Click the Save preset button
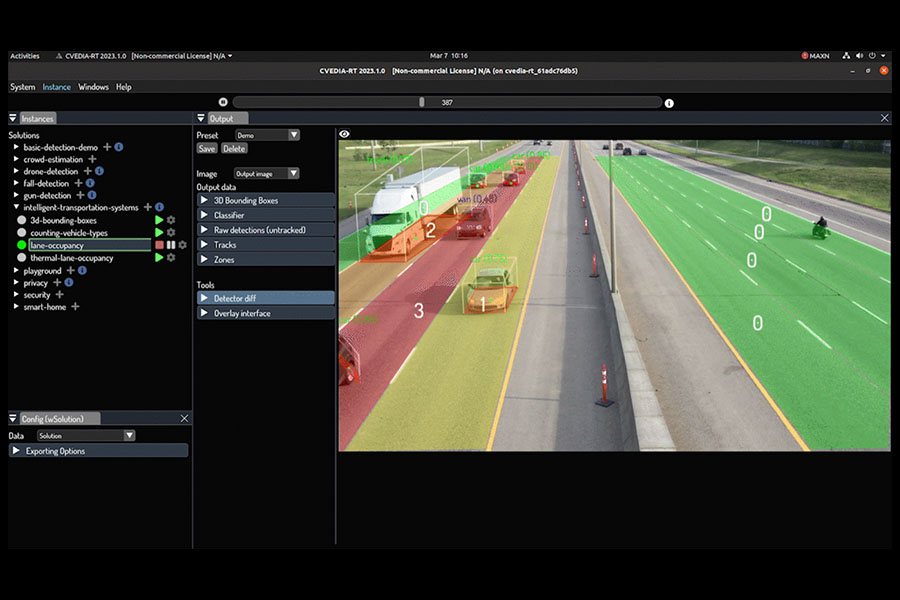 point(207,148)
